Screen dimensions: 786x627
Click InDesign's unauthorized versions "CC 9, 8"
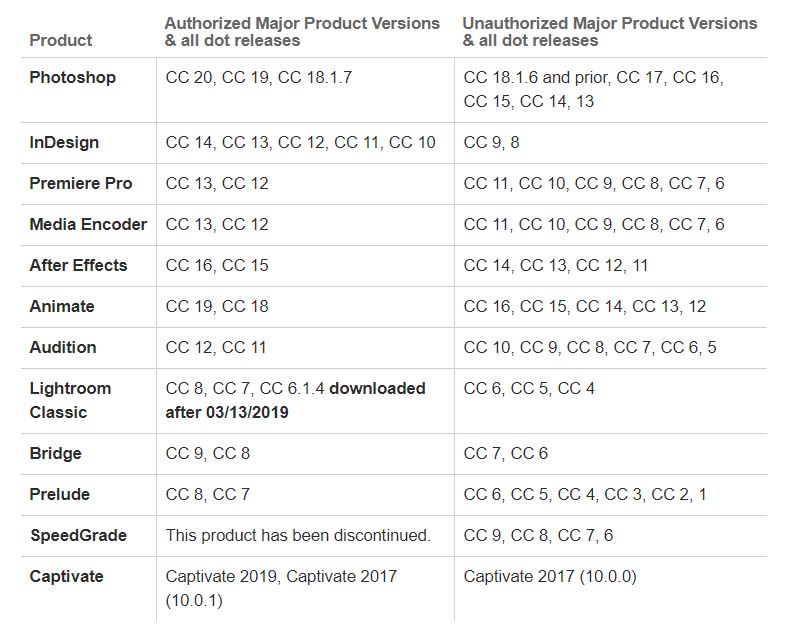pyautogui.click(x=491, y=142)
